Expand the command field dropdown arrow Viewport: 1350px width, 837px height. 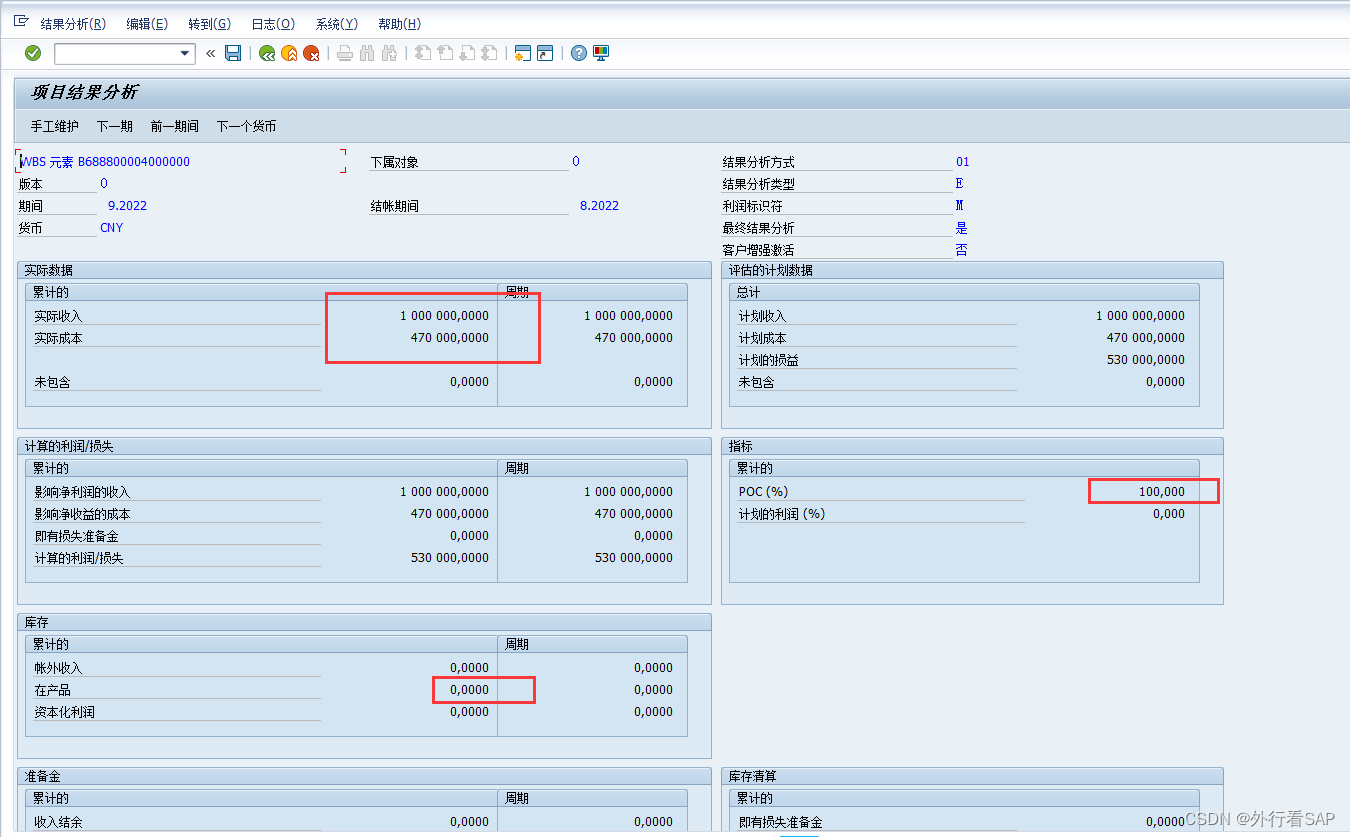coord(185,54)
